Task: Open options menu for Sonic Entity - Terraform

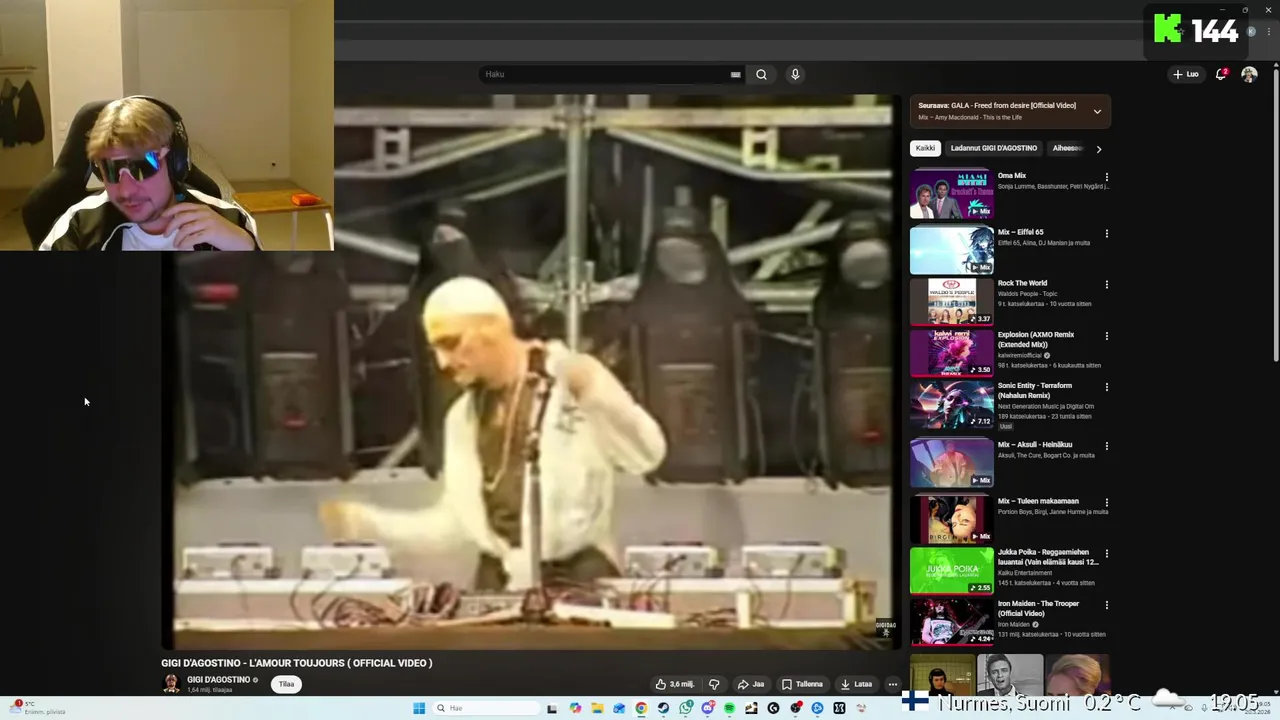Action: point(1106,387)
